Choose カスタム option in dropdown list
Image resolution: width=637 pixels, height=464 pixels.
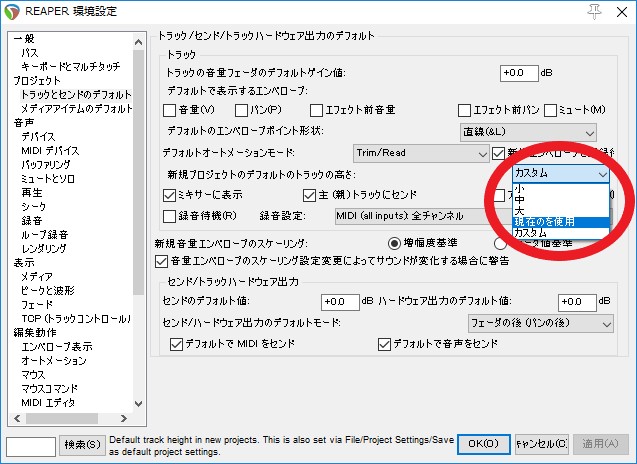[x=561, y=233]
